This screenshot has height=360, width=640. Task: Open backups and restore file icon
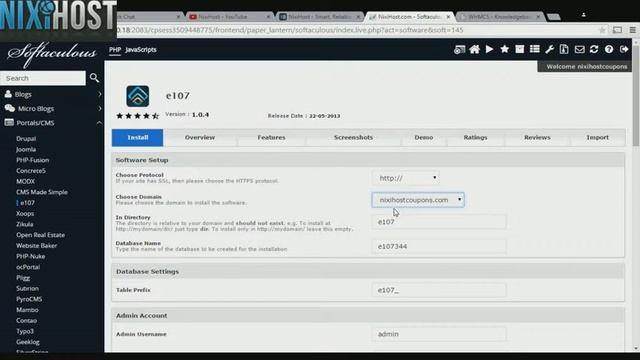564,49
